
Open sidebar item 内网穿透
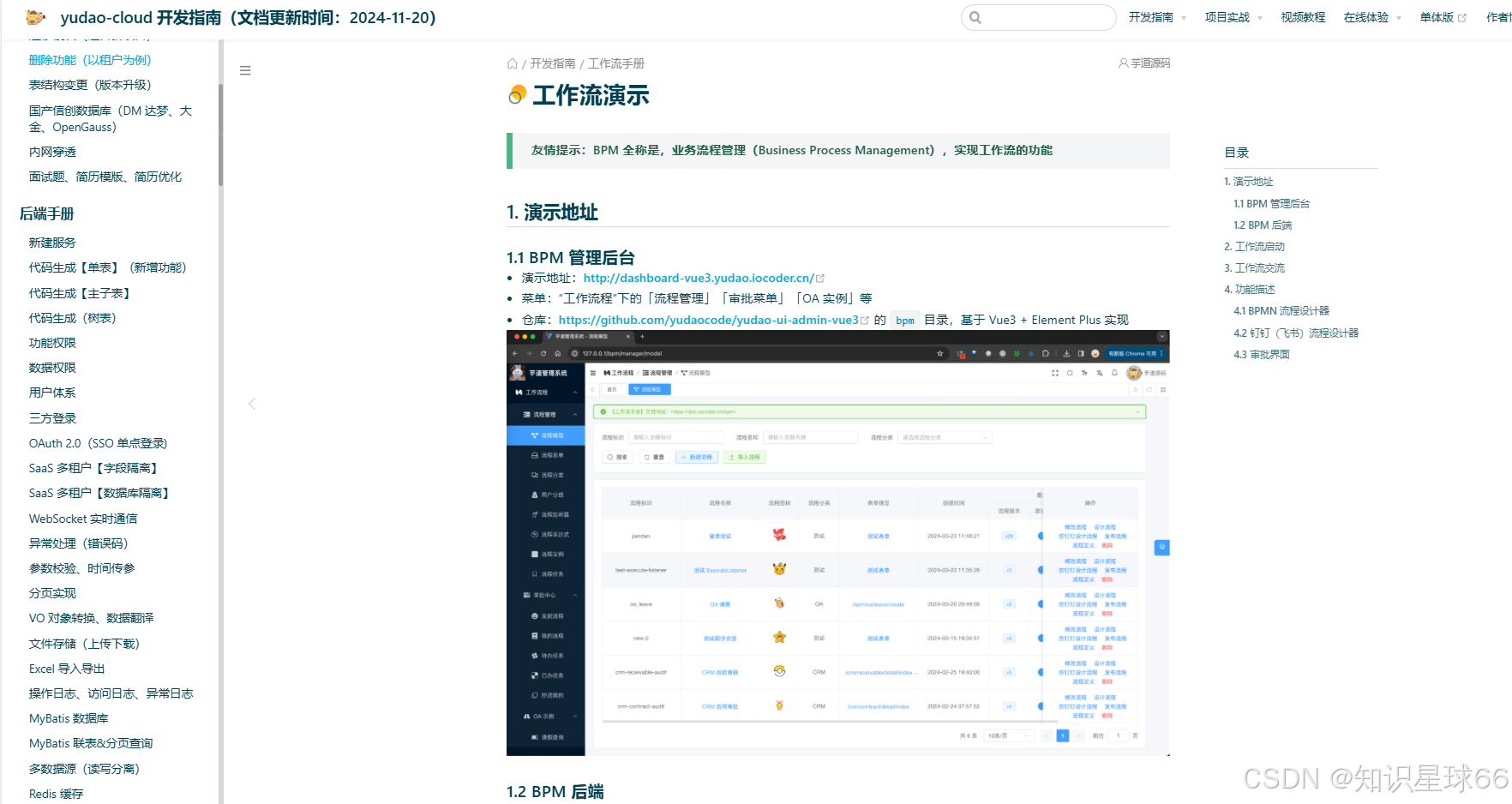click(x=52, y=152)
